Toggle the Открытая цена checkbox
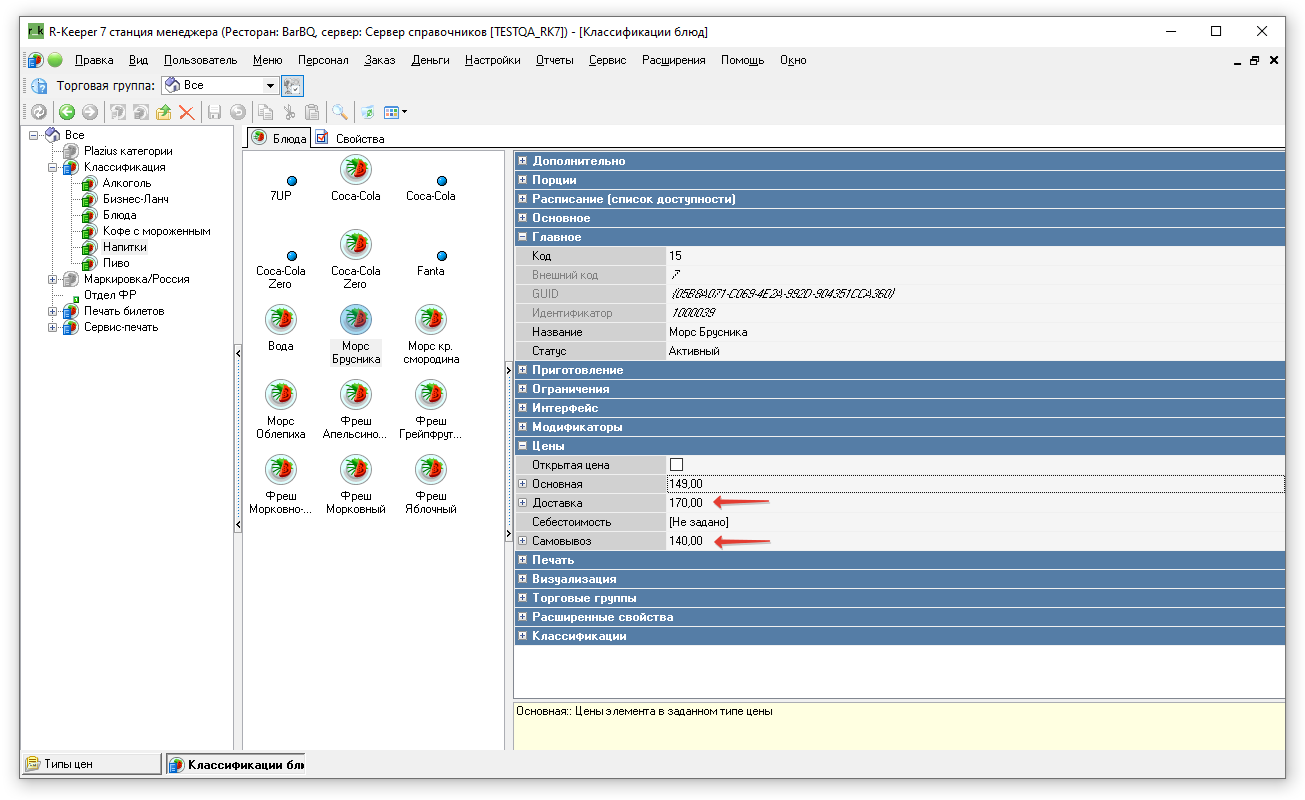 coord(676,465)
